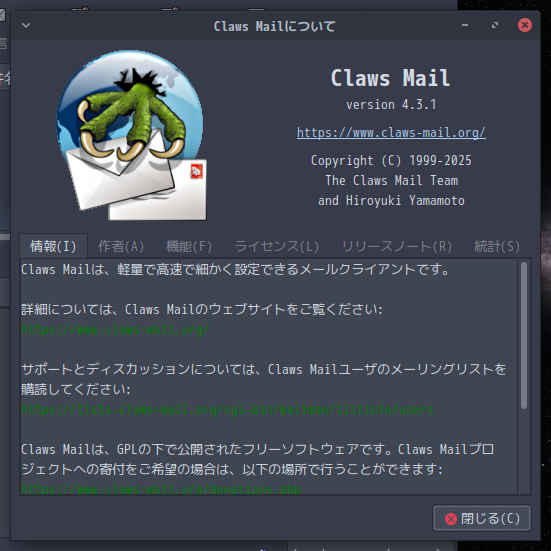Screen dimensions: 551x551
Task: Click the version 4.3.1 label
Action: [x=391, y=104]
